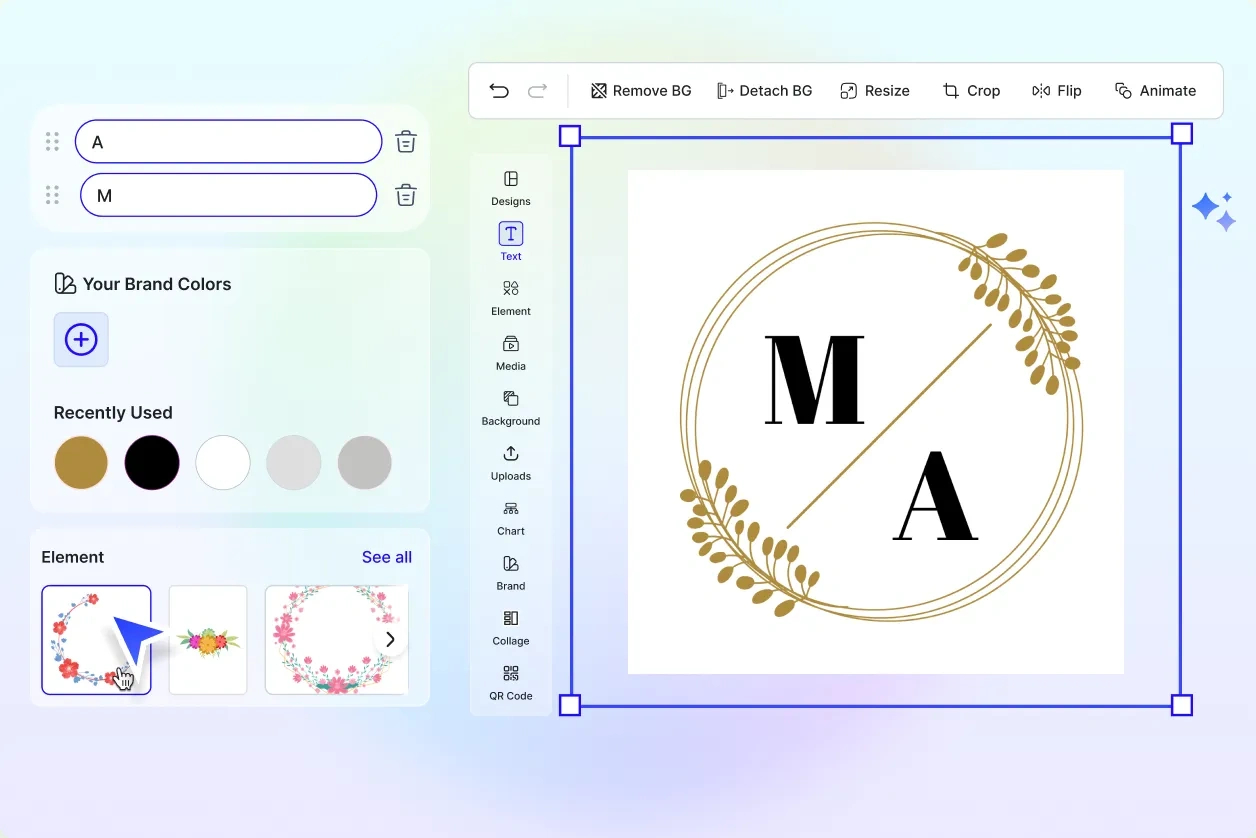
Task: Open the Uploads panel
Action: coord(510,462)
